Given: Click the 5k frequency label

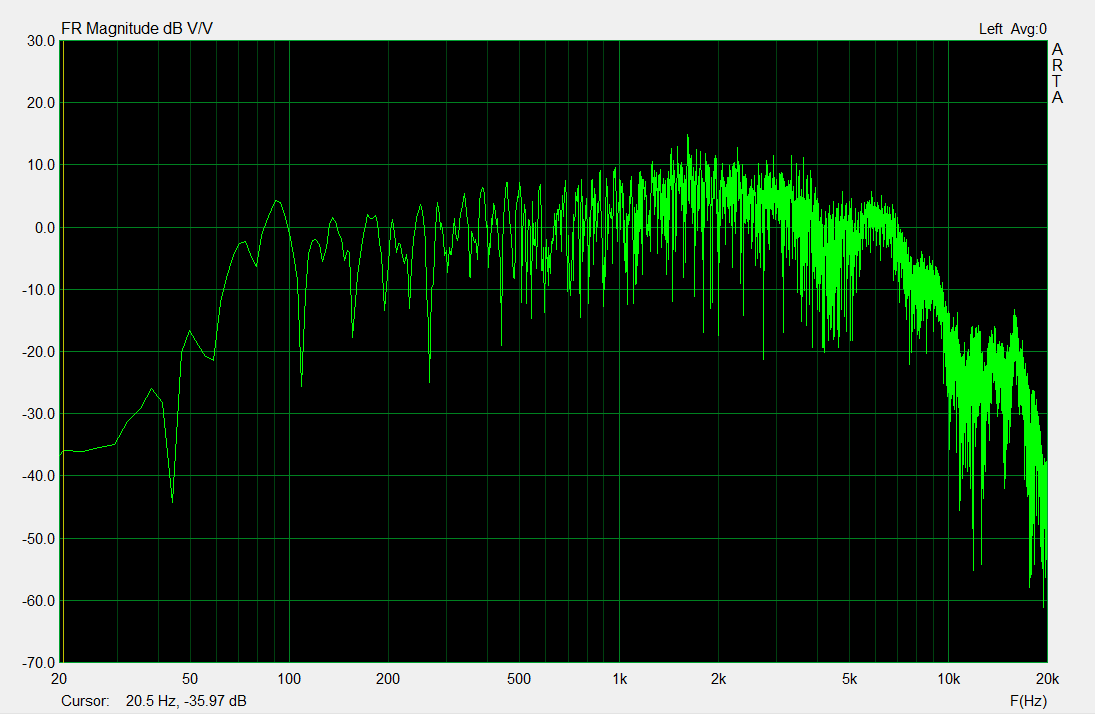Looking at the screenshot, I should 849,679.
